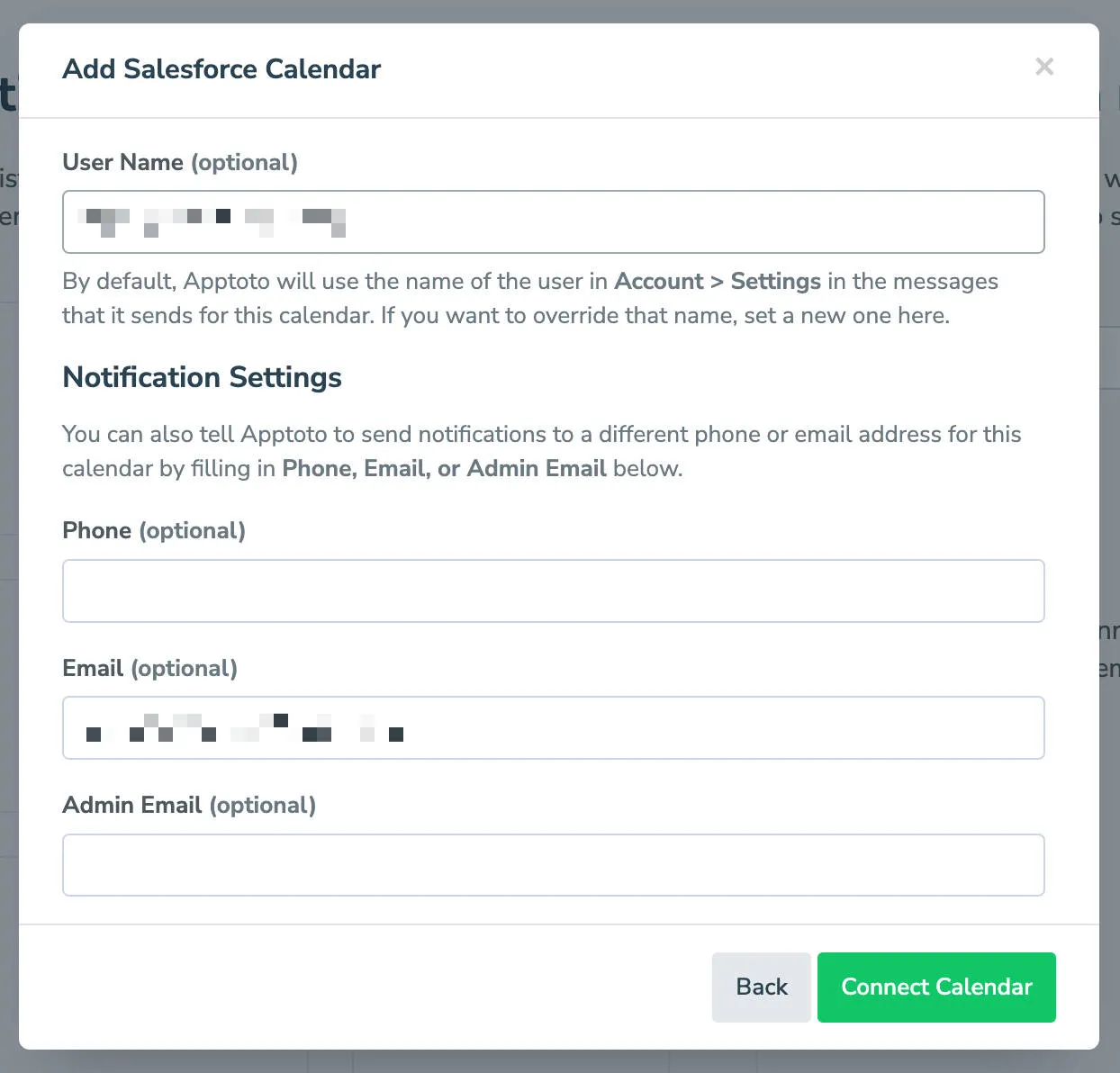This screenshot has height=1073, width=1120.
Task: Click the dialog title Add Salesforce Calendar
Action: pos(221,68)
